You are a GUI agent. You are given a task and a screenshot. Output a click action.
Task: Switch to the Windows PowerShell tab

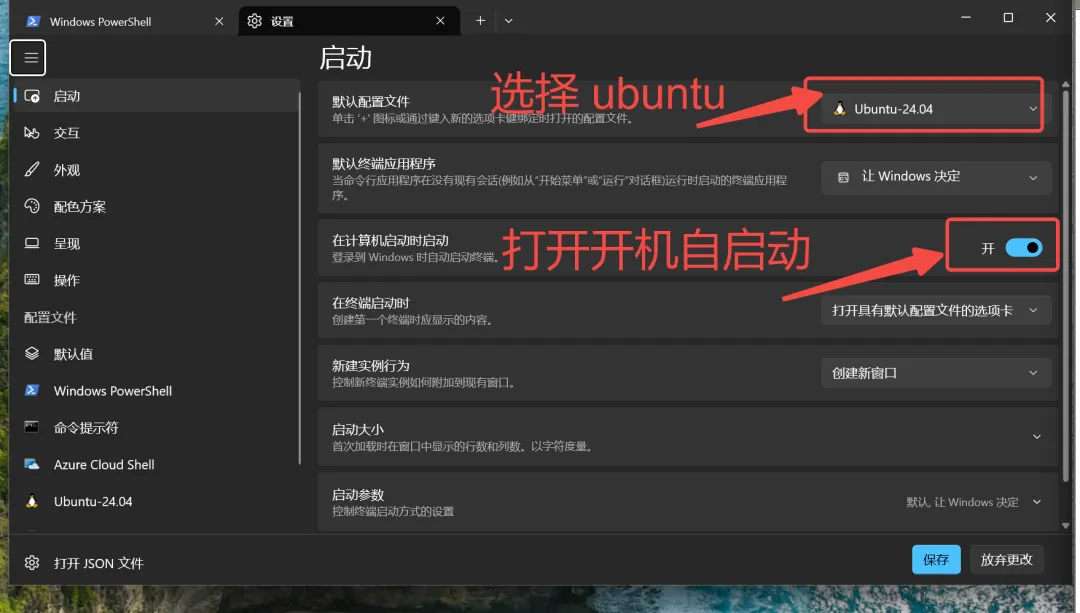coord(123,21)
